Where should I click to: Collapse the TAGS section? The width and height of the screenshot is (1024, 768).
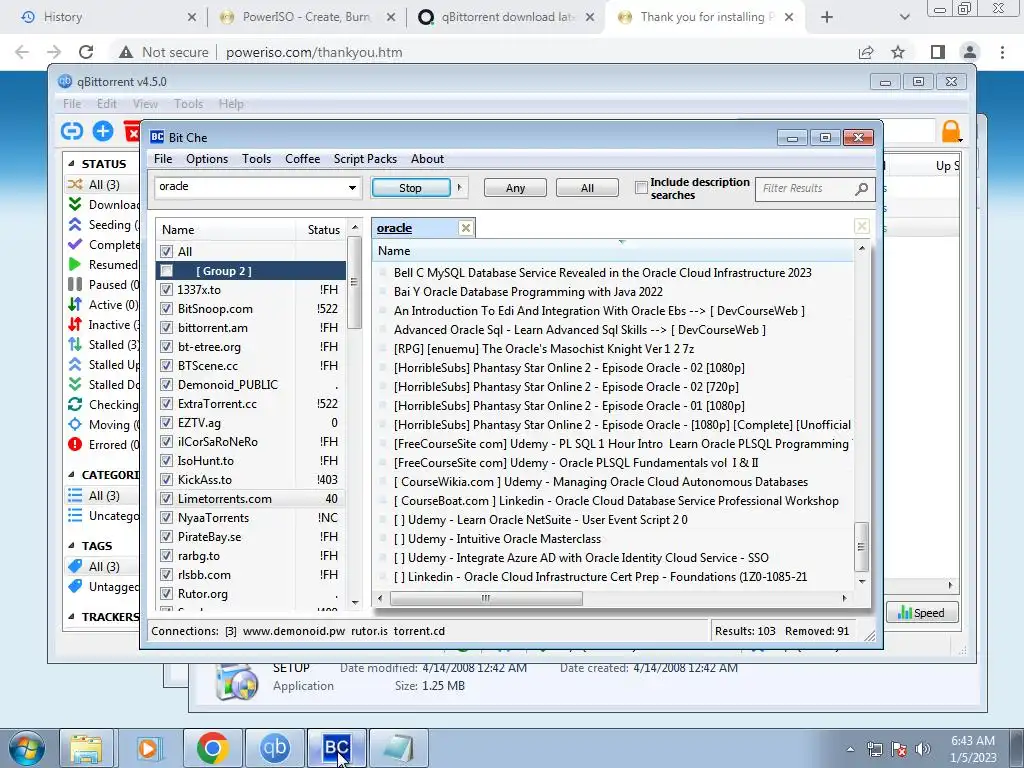[71, 546]
